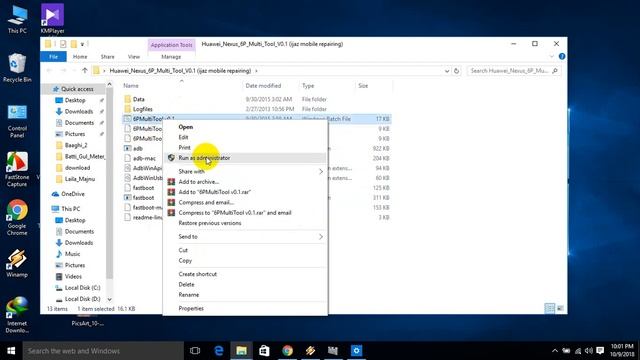The height and width of the screenshot is (360, 640).
Task: Select the Data folder row
Action: [257, 99]
